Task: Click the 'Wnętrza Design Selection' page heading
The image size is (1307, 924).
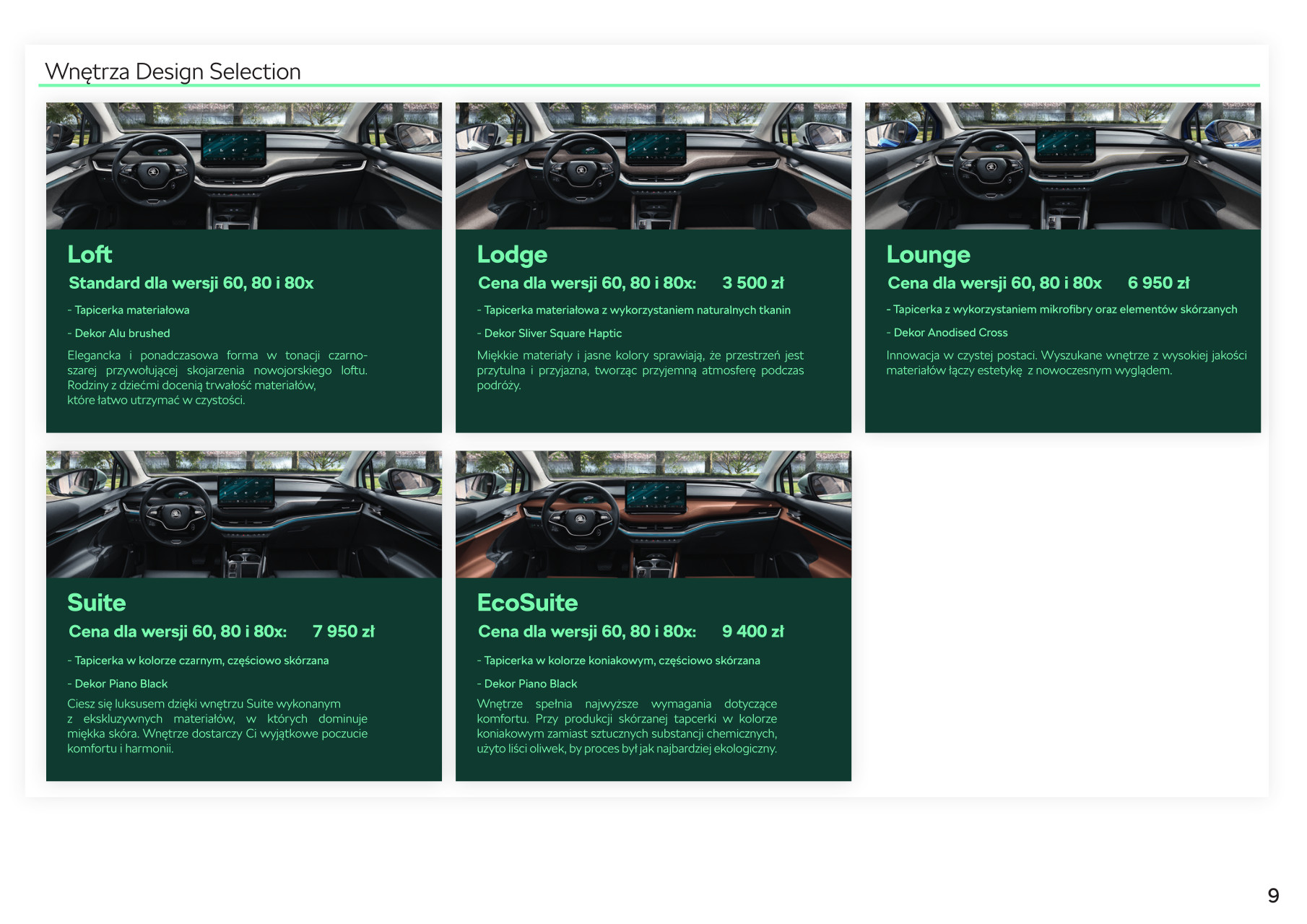Action: click(173, 71)
